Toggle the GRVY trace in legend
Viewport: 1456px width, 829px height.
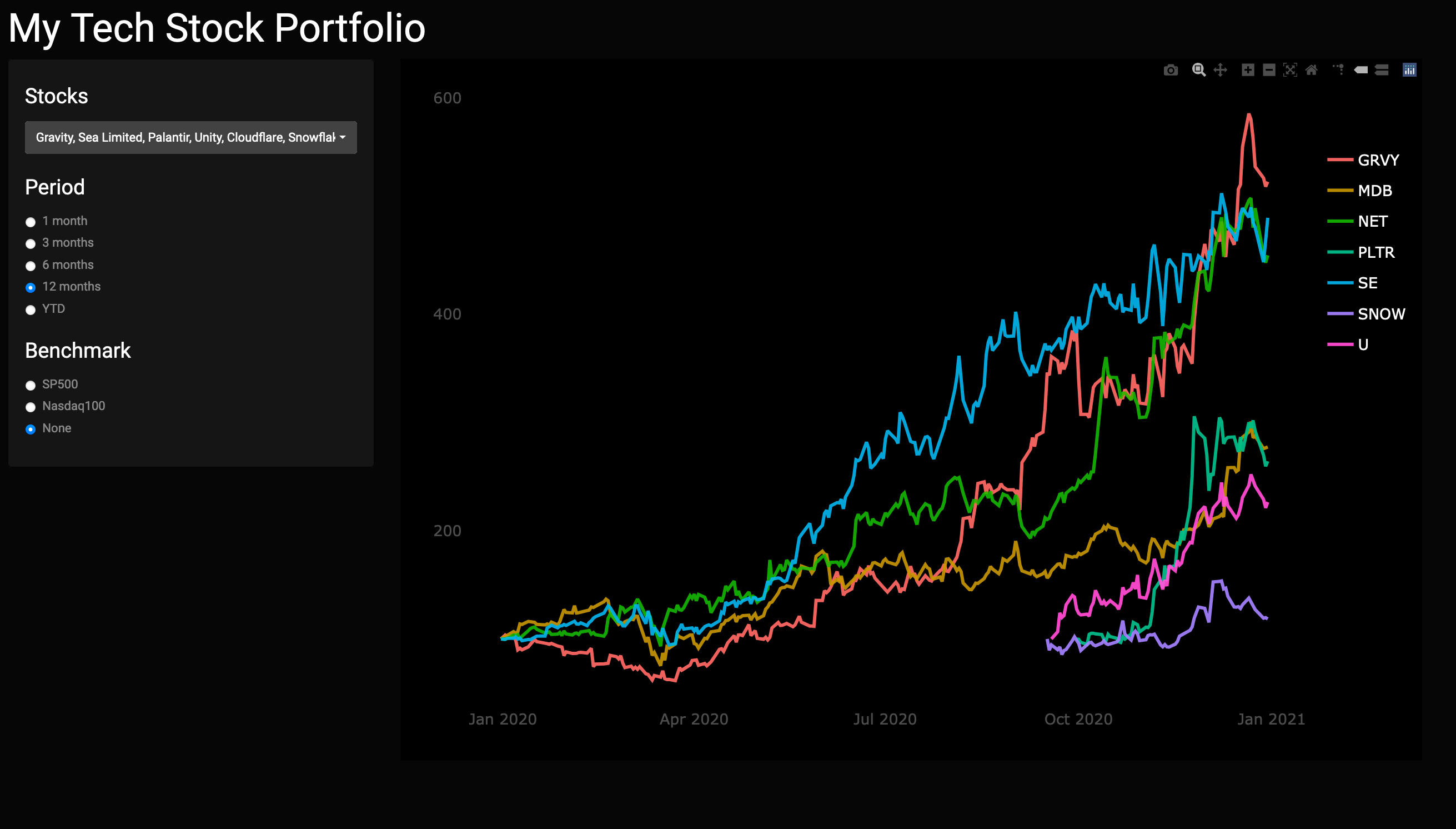point(1378,160)
